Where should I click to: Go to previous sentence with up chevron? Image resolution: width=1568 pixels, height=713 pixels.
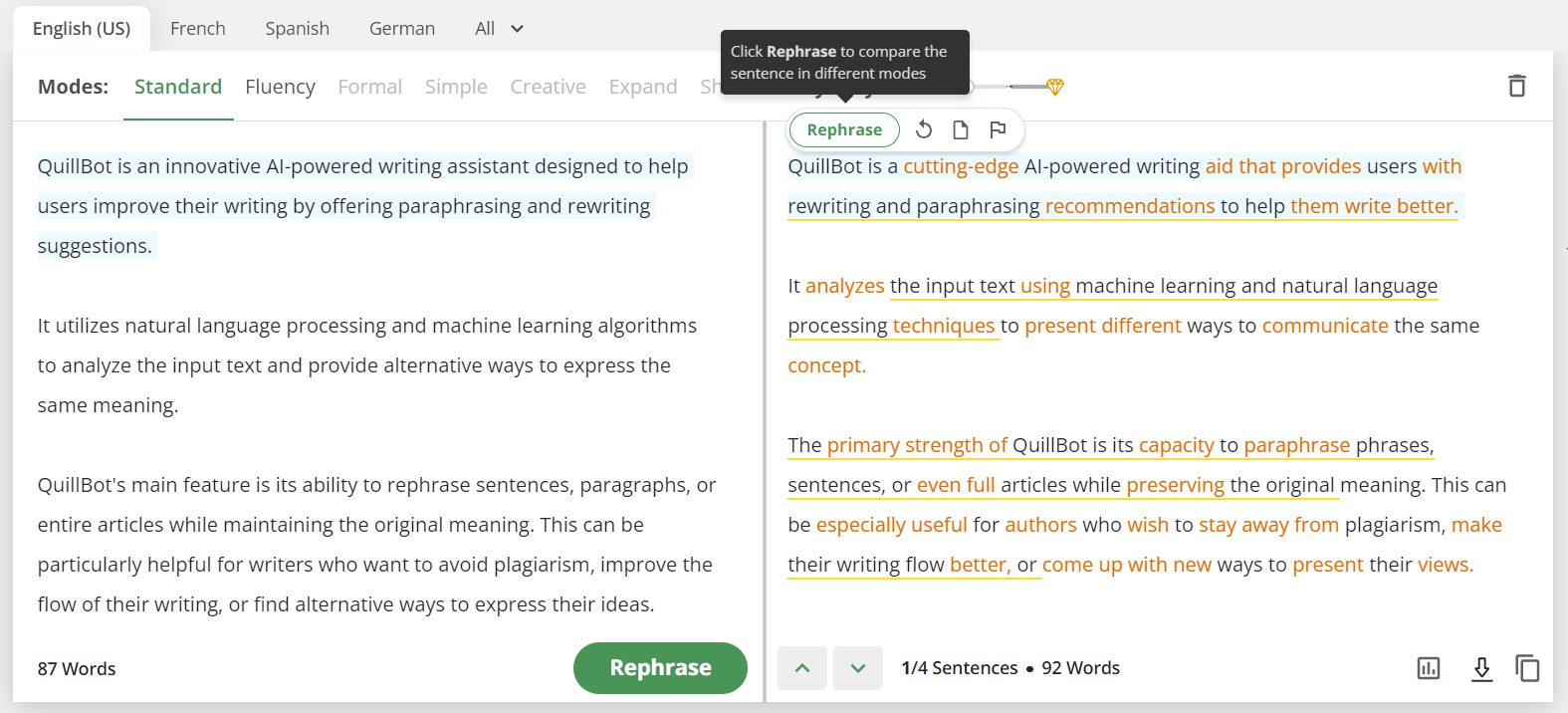[802, 668]
